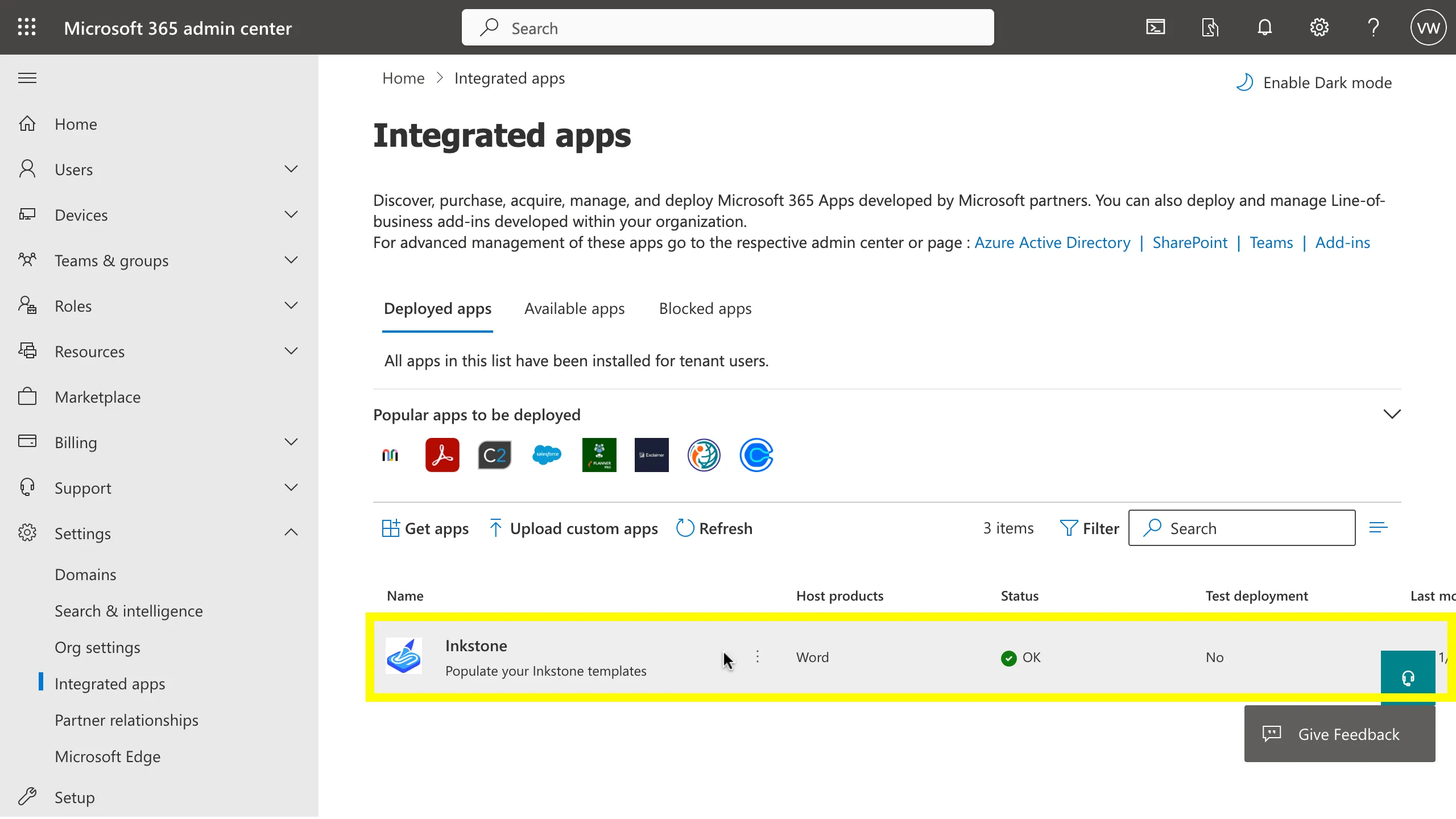
Task: Open Org settings
Action: (x=97, y=648)
